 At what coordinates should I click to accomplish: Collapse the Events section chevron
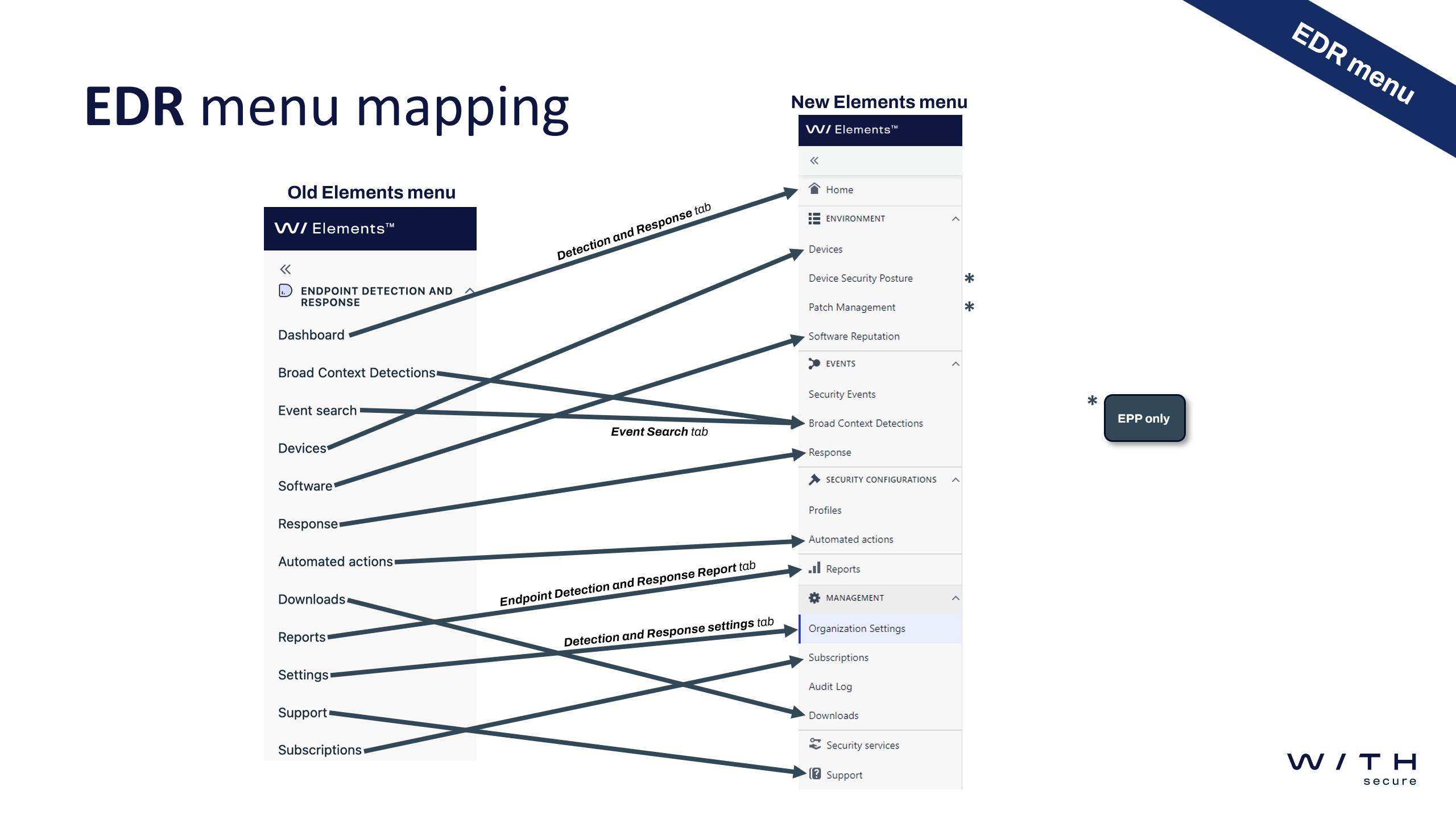point(955,364)
